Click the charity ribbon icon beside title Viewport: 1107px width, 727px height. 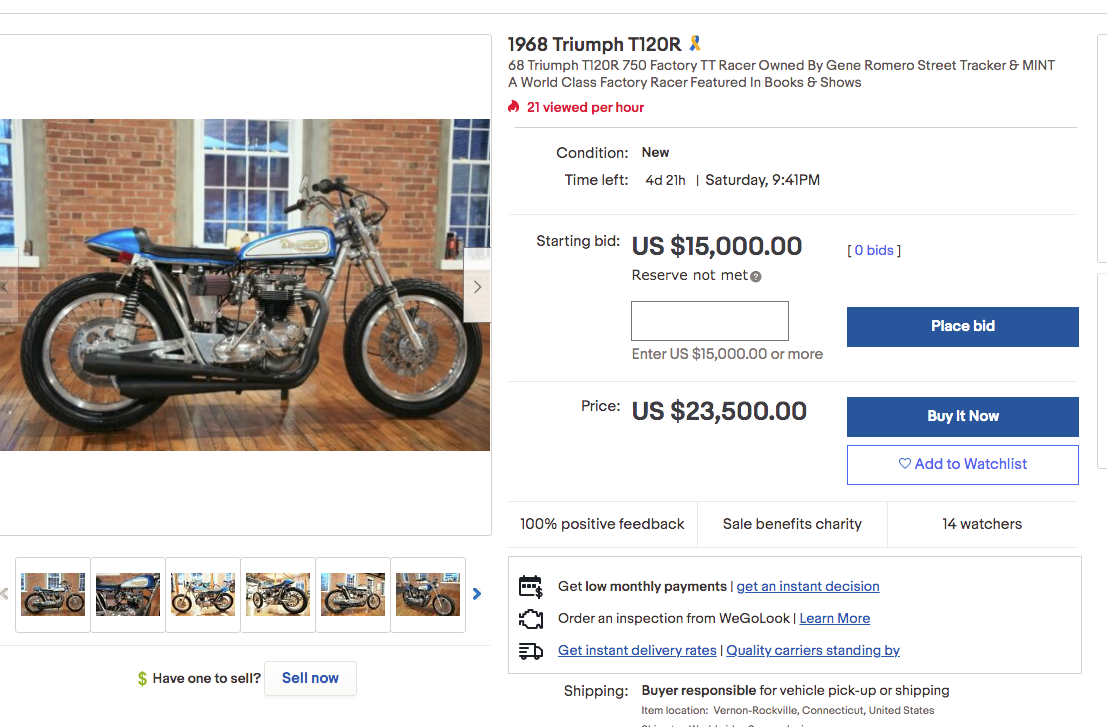695,44
